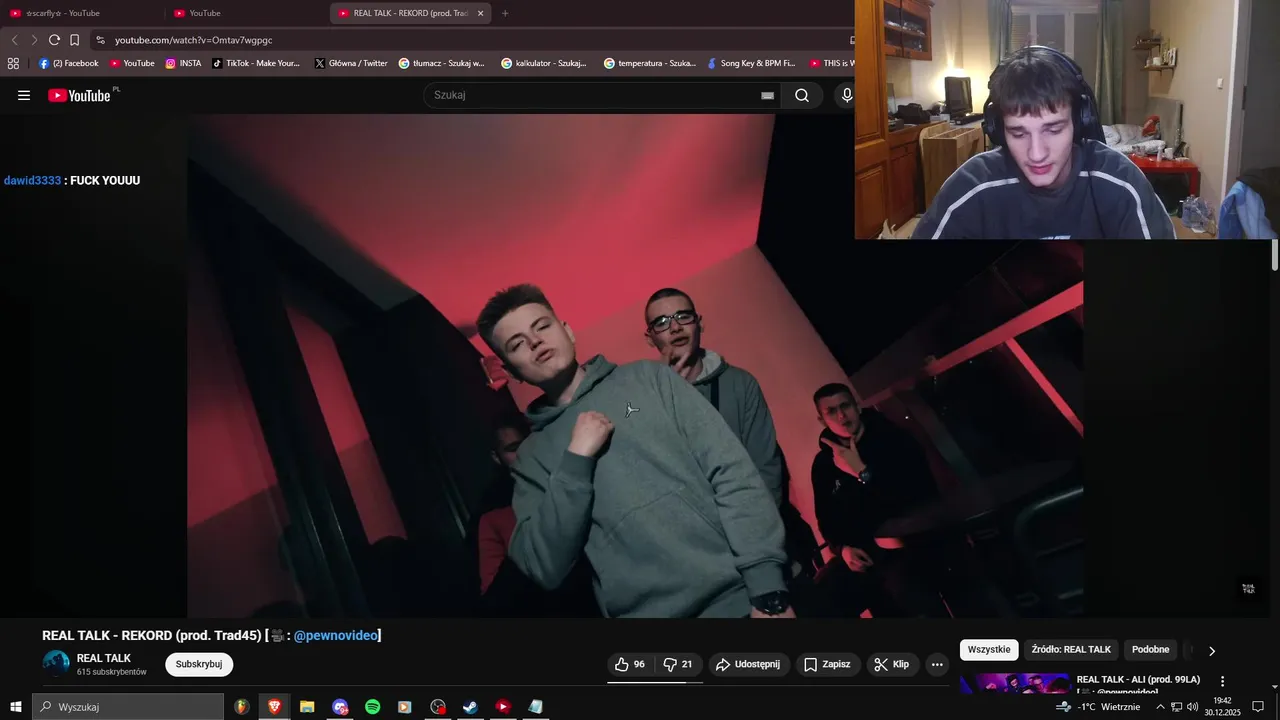Bookmark this page with the bookmark icon
Screen dimensions: 1280x720
pos(74,40)
